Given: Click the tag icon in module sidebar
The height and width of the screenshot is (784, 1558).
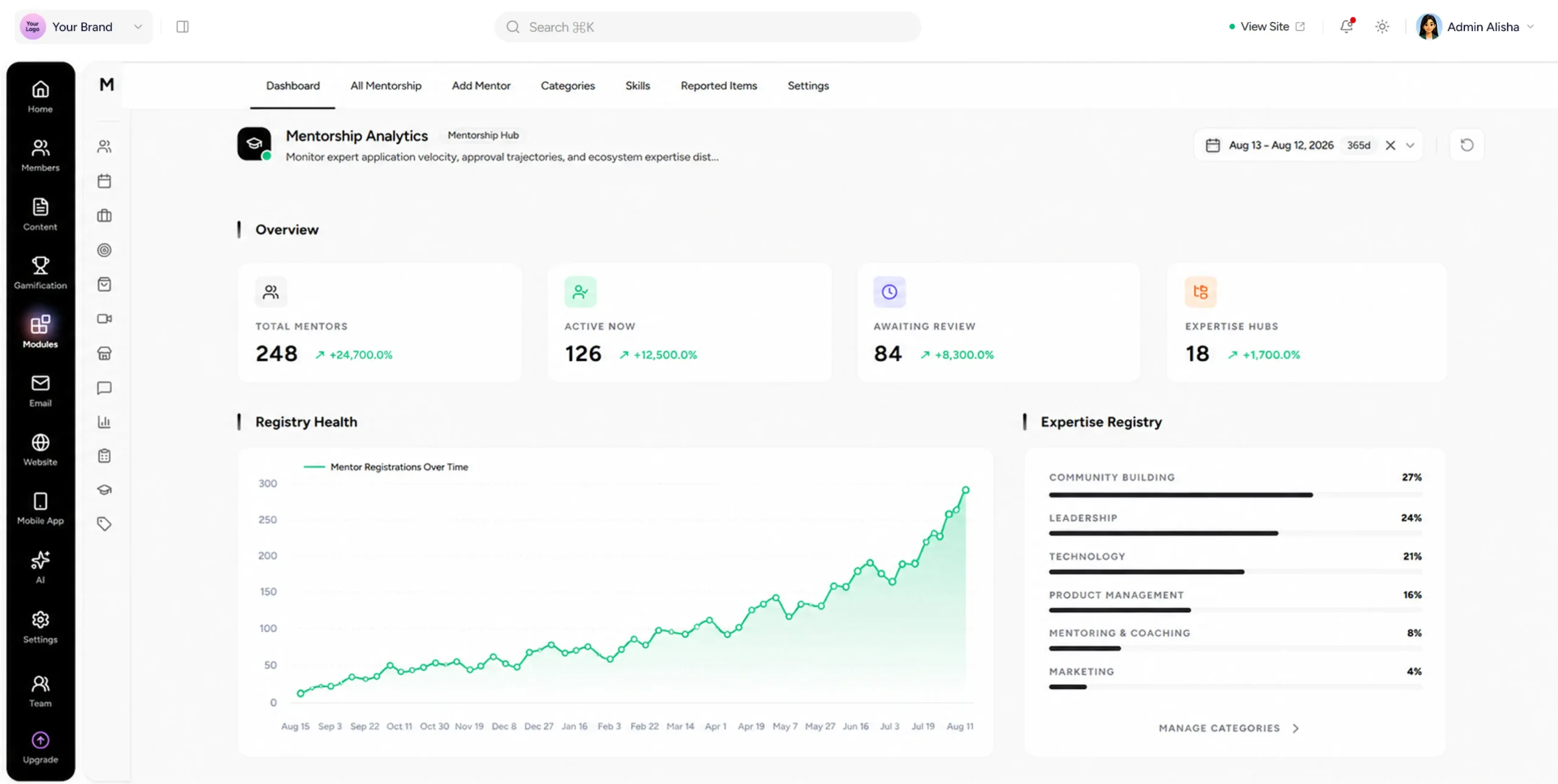Looking at the screenshot, I should pyautogui.click(x=104, y=524).
